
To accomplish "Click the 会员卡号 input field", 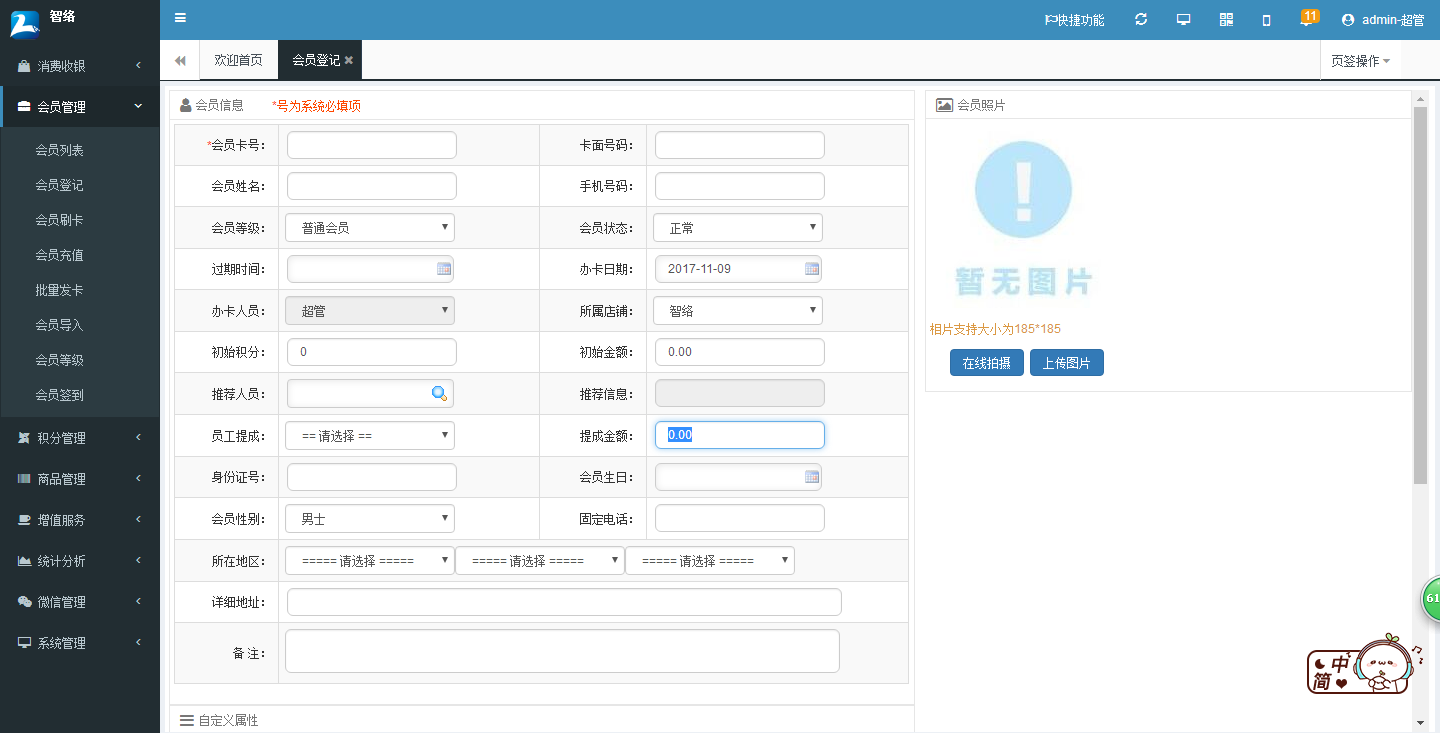I will tap(372, 145).
